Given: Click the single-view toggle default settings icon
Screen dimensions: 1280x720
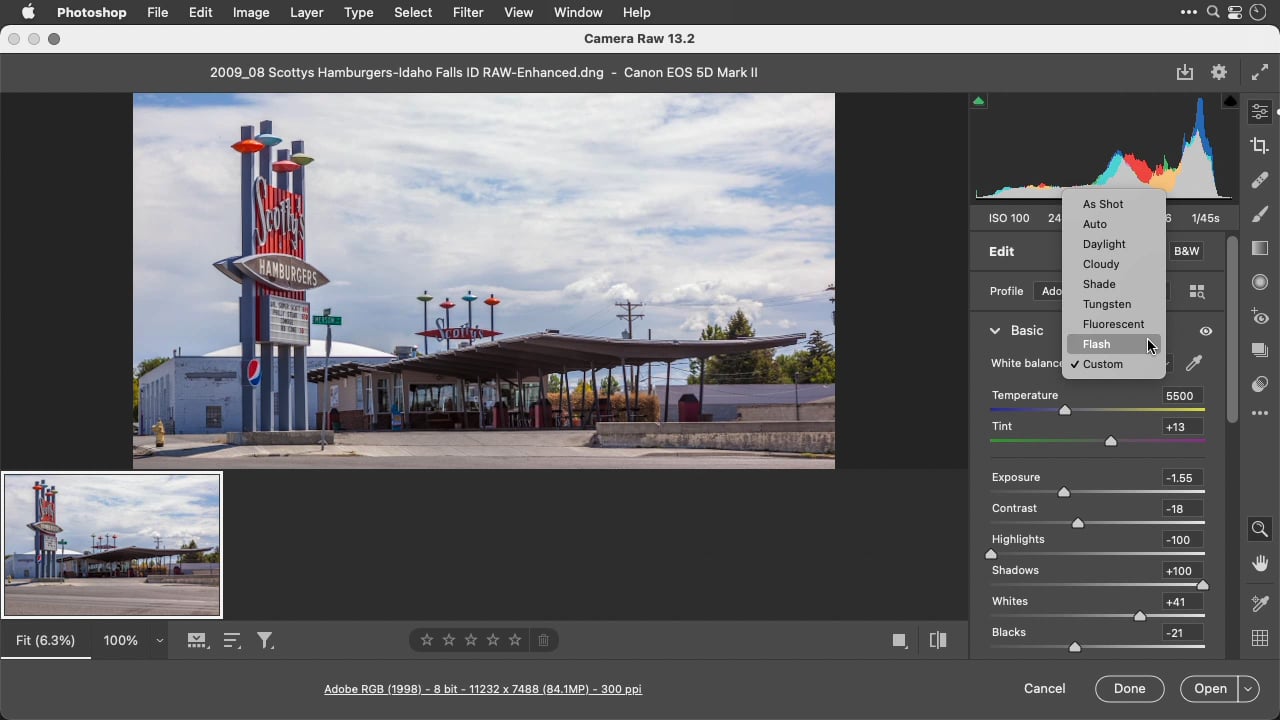Looking at the screenshot, I should pos(899,641).
